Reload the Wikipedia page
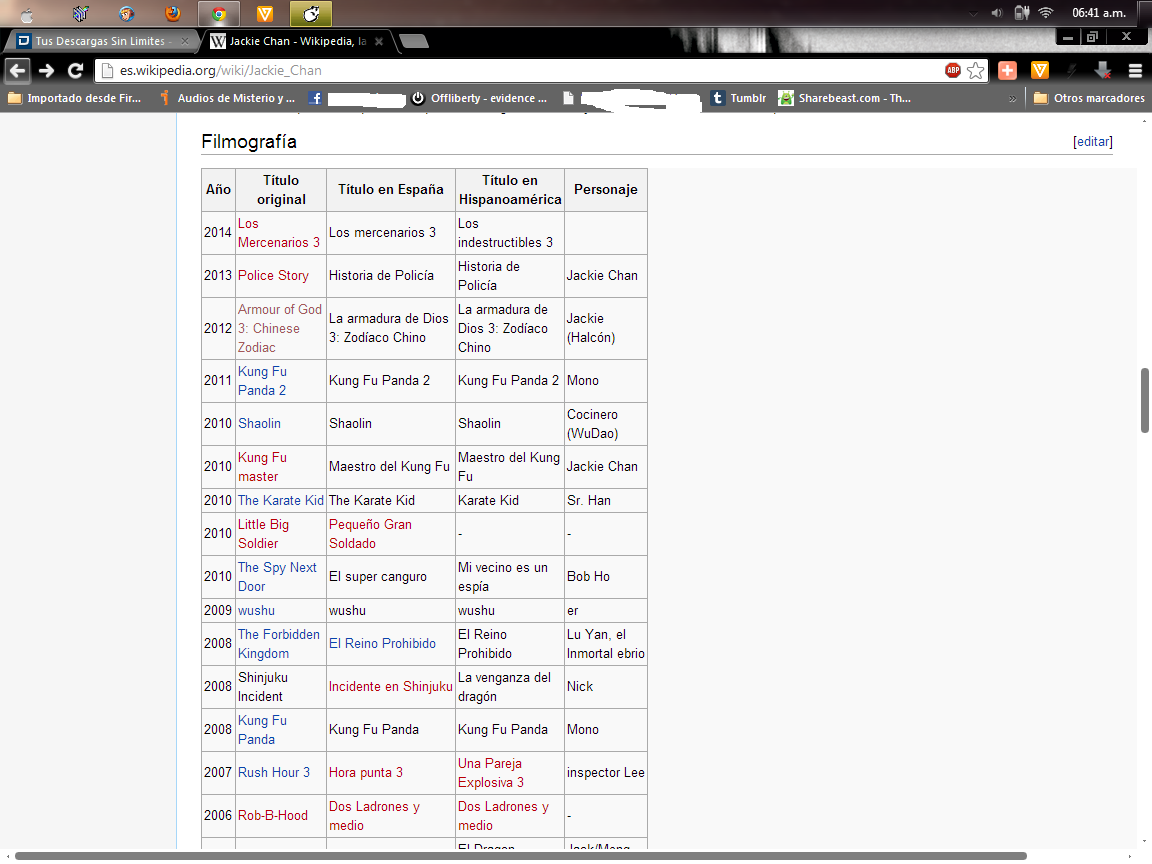Image resolution: width=1152 pixels, height=864 pixels. [75, 70]
